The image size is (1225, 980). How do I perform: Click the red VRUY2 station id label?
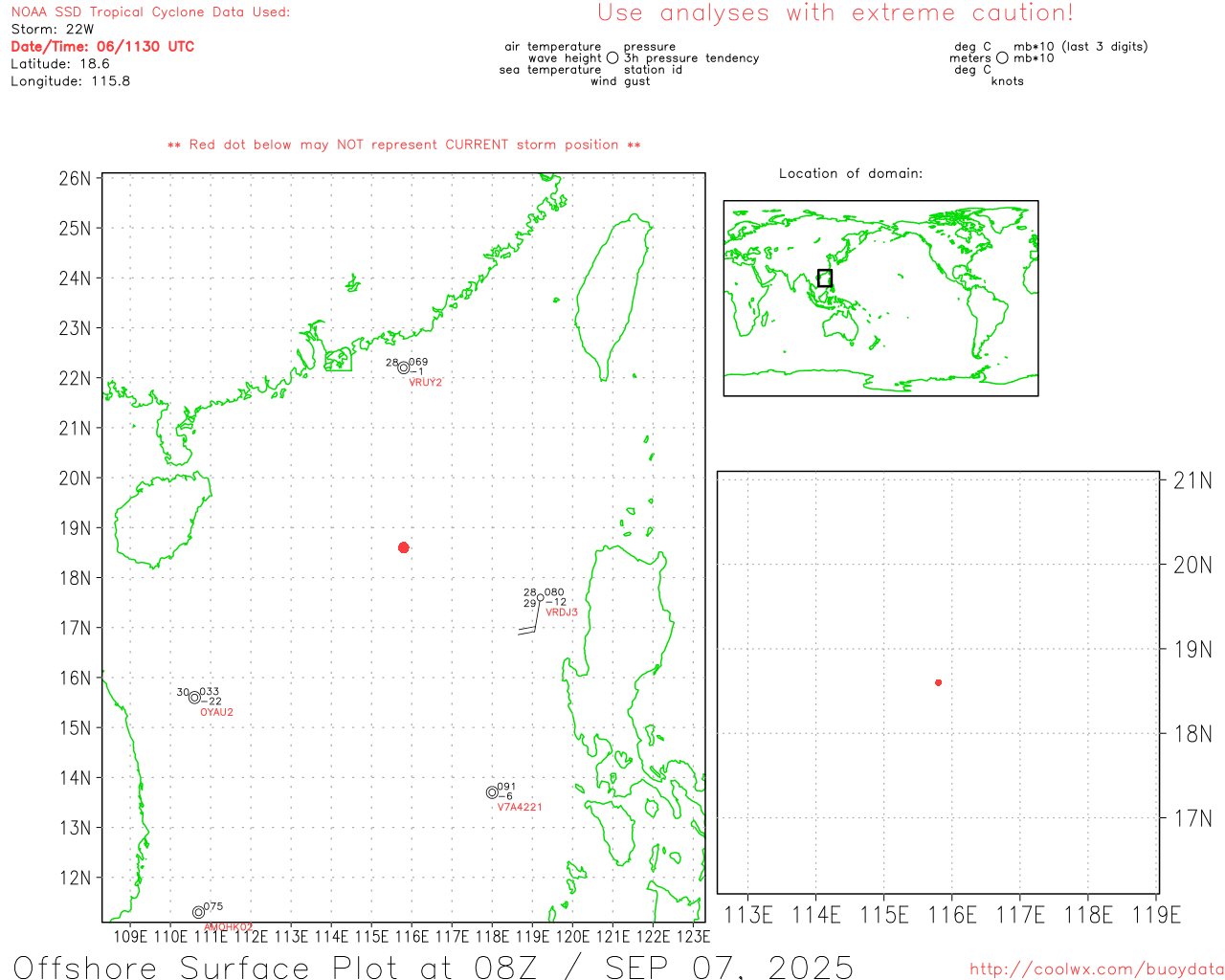[426, 382]
